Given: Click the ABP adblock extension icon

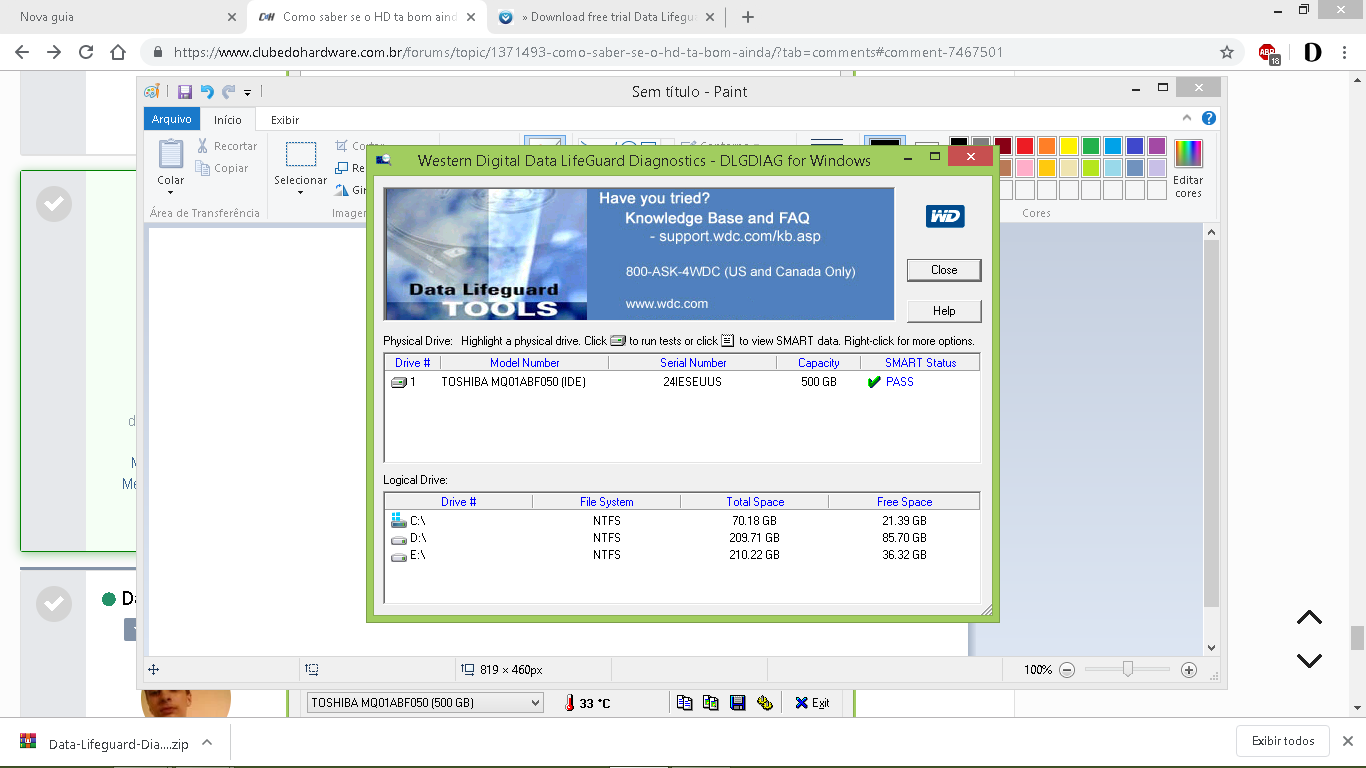Looking at the screenshot, I should (x=1268, y=53).
